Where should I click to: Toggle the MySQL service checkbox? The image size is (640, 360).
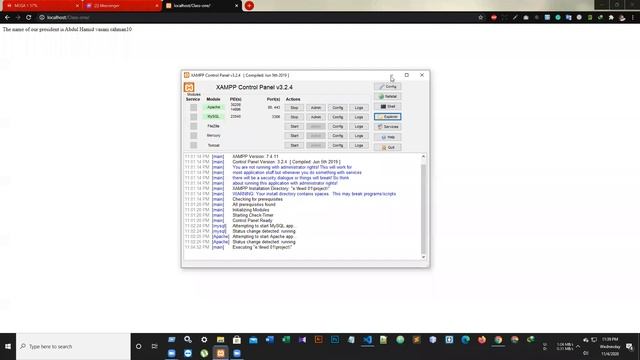193,117
